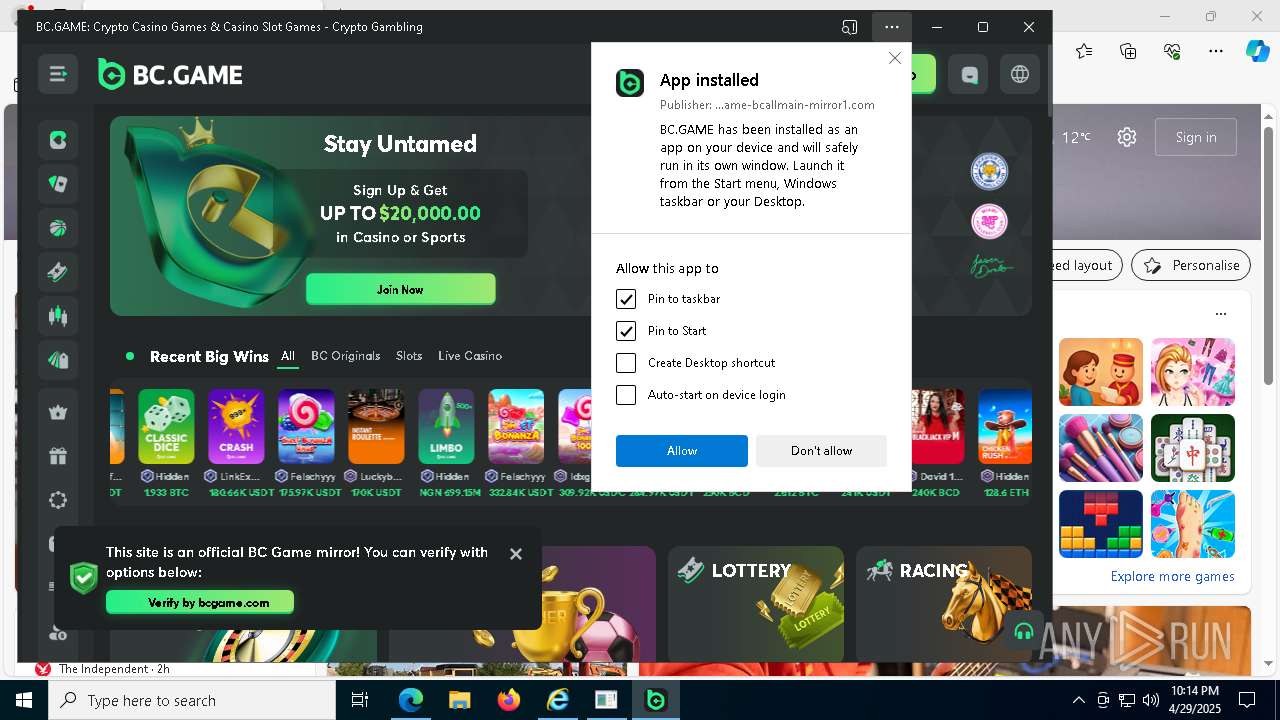The image size is (1280, 720).
Task: Open the Sports basketball sidebar icon
Action: click(x=58, y=228)
